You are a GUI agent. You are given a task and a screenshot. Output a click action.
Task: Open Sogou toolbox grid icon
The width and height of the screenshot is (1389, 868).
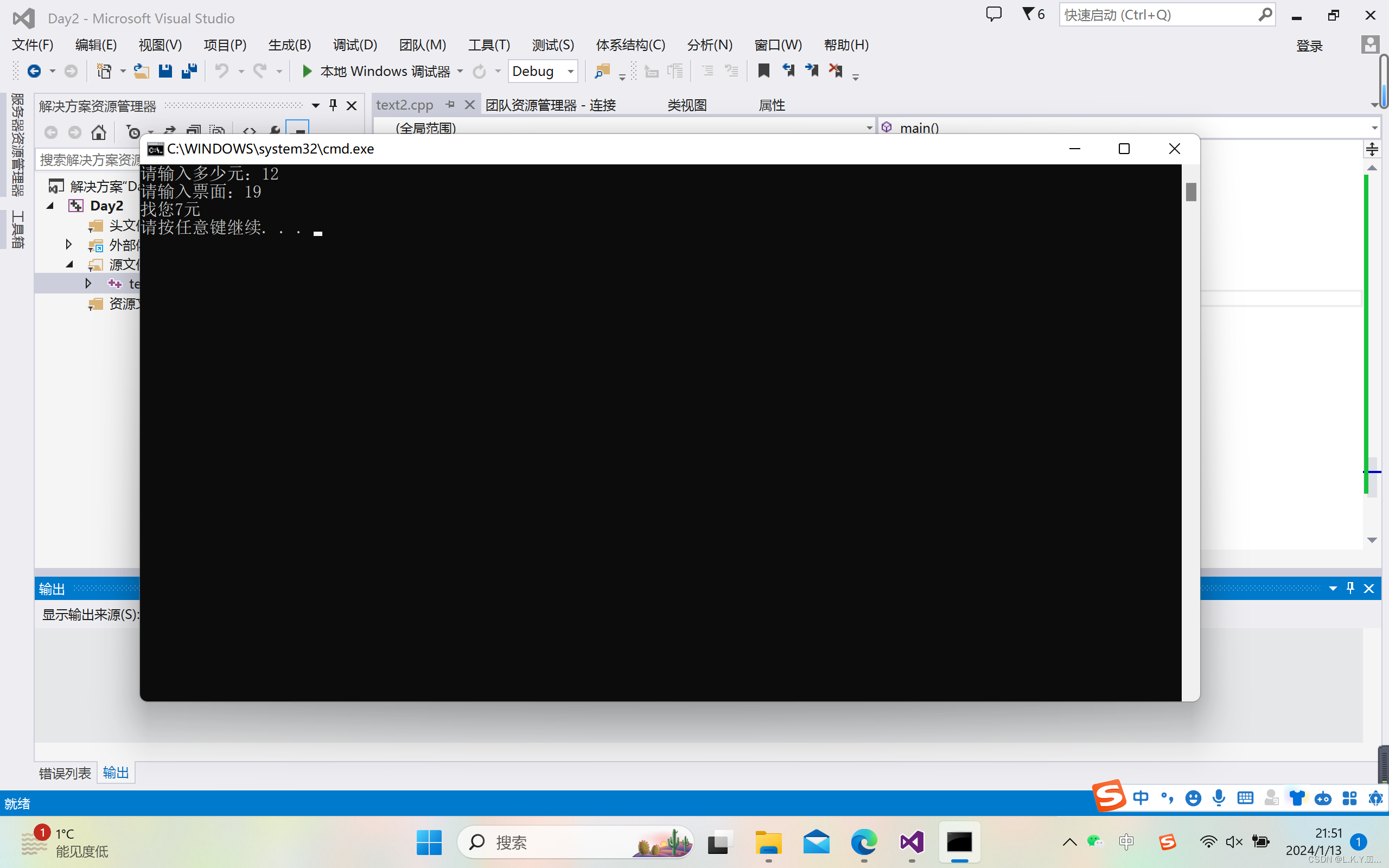pos(1349,798)
